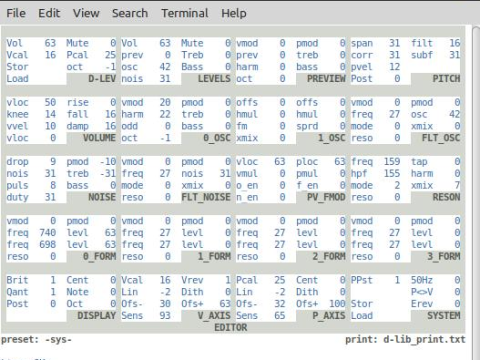
Task: Open the File menu
Action: pos(16,13)
